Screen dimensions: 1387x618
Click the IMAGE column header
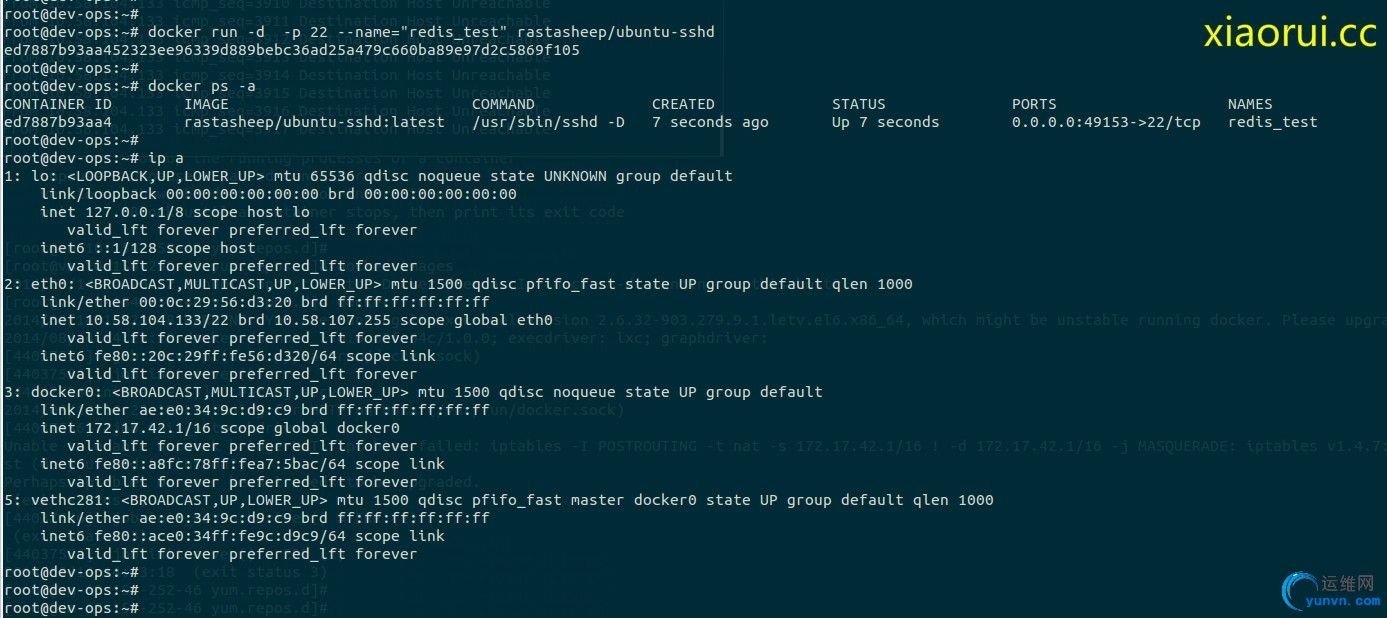pos(206,104)
